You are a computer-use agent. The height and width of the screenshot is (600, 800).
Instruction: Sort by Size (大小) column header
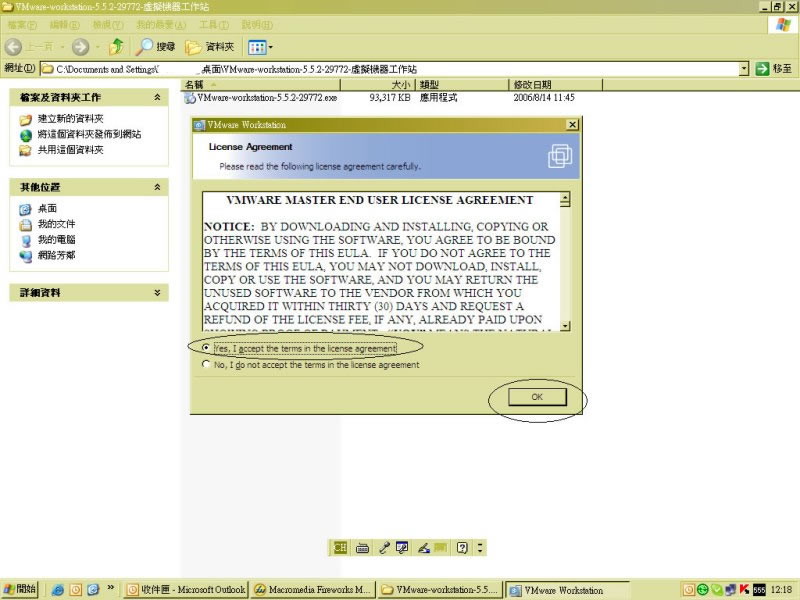[x=378, y=85]
